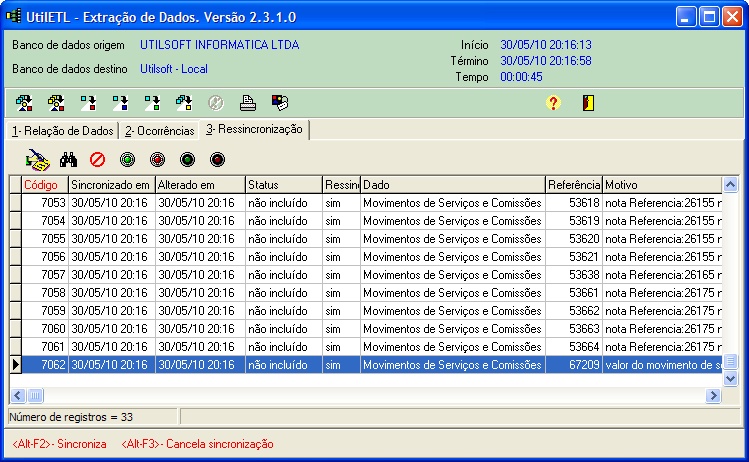Viewport: 749px width, 462px height.
Task: Click the Número de registros = 33 status
Action: [x=71, y=417]
